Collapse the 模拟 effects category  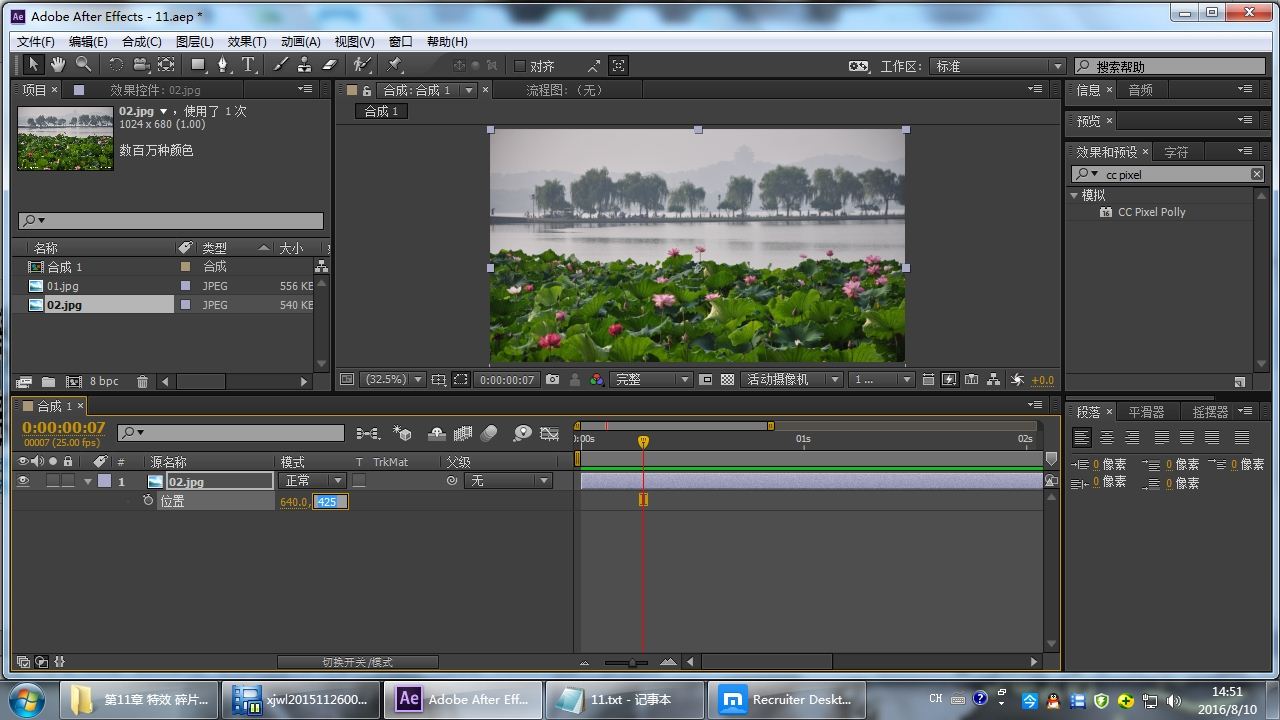1075,195
